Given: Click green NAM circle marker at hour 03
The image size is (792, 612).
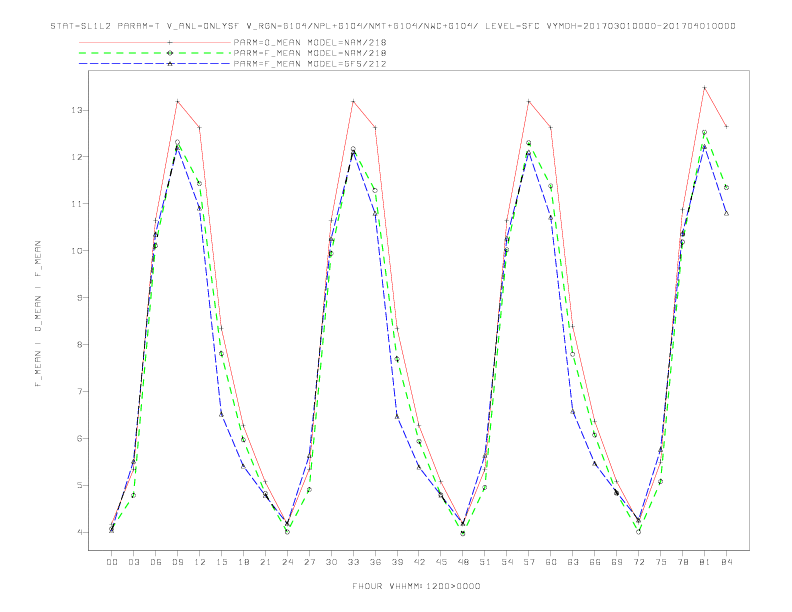Looking at the screenshot, I should click(x=133, y=495).
